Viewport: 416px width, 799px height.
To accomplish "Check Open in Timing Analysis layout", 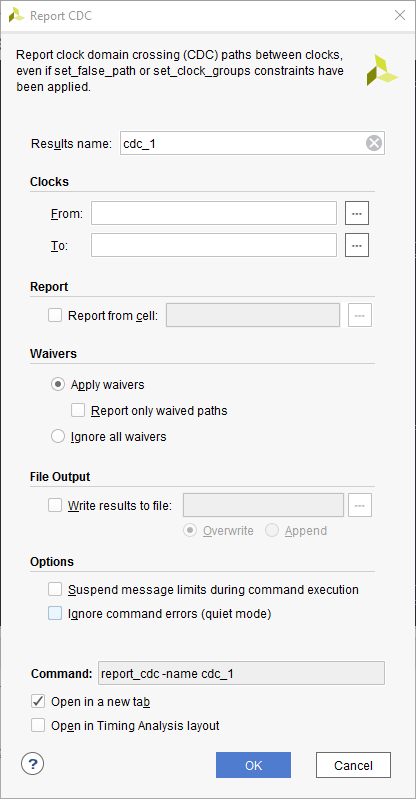I will pyautogui.click(x=38, y=726).
